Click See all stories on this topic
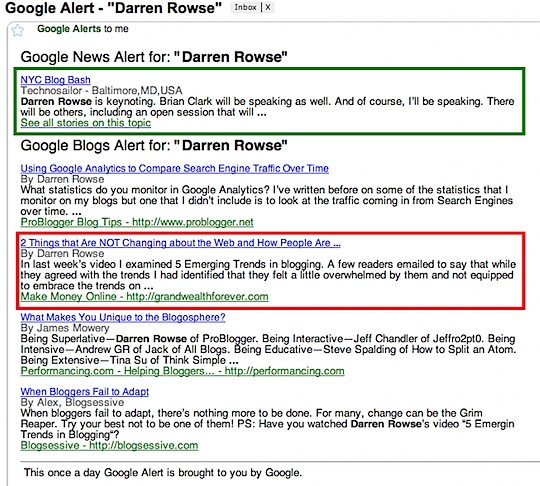Viewport: 540px width, 486px height. click(85, 123)
